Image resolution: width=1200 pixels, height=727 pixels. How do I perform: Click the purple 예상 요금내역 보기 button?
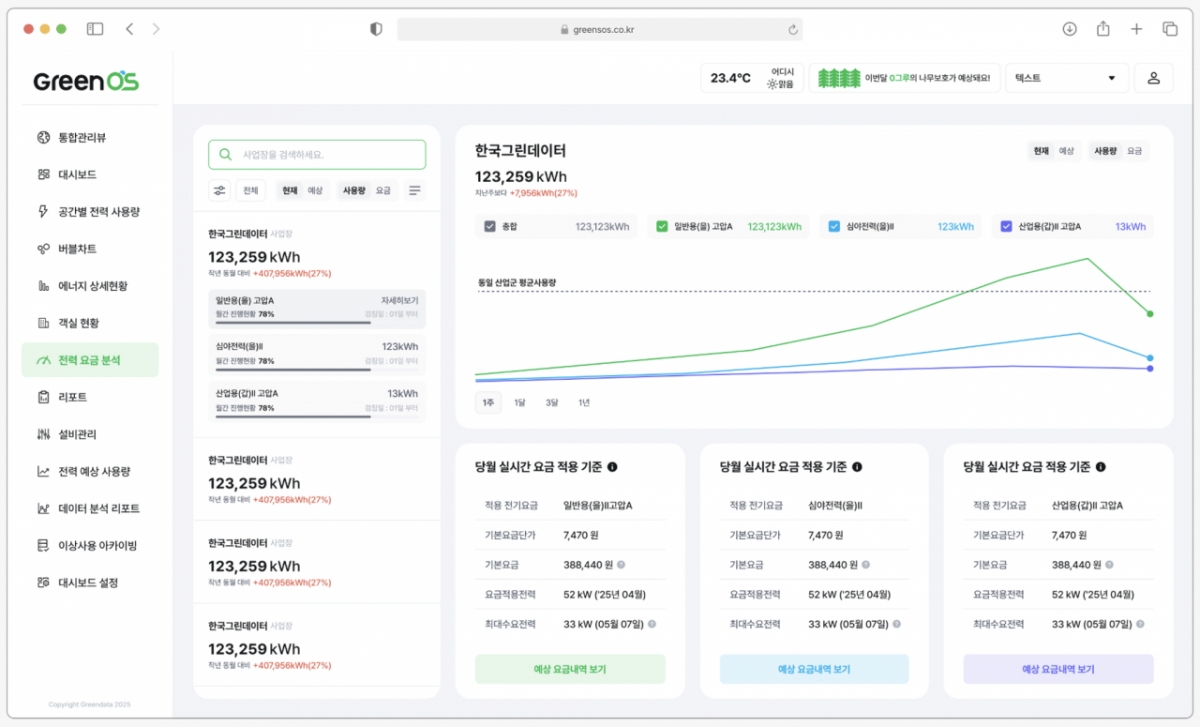pyautogui.click(x=1057, y=668)
